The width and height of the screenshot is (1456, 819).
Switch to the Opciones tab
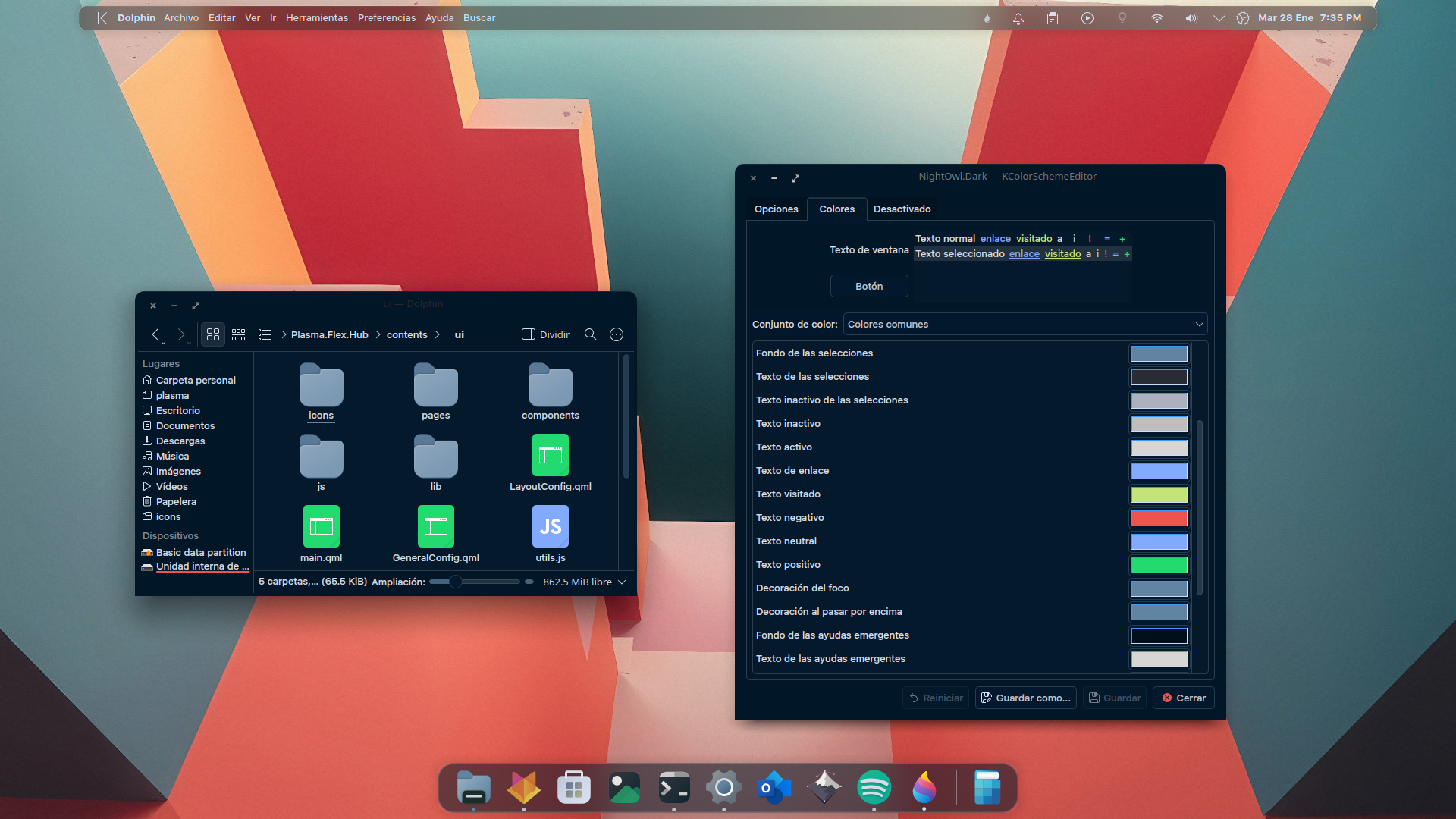pos(776,209)
